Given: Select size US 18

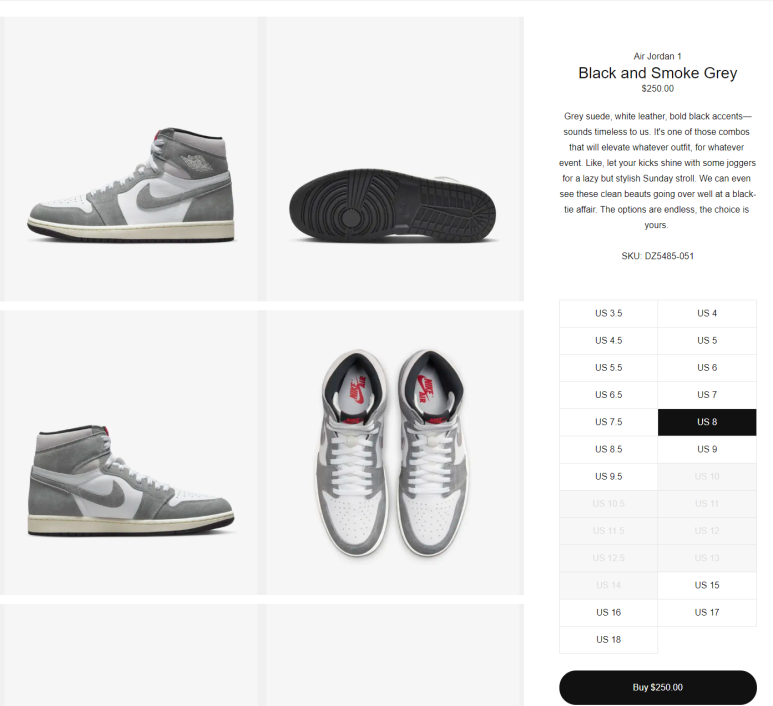Looking at the screenshot, I should (608, 639).
